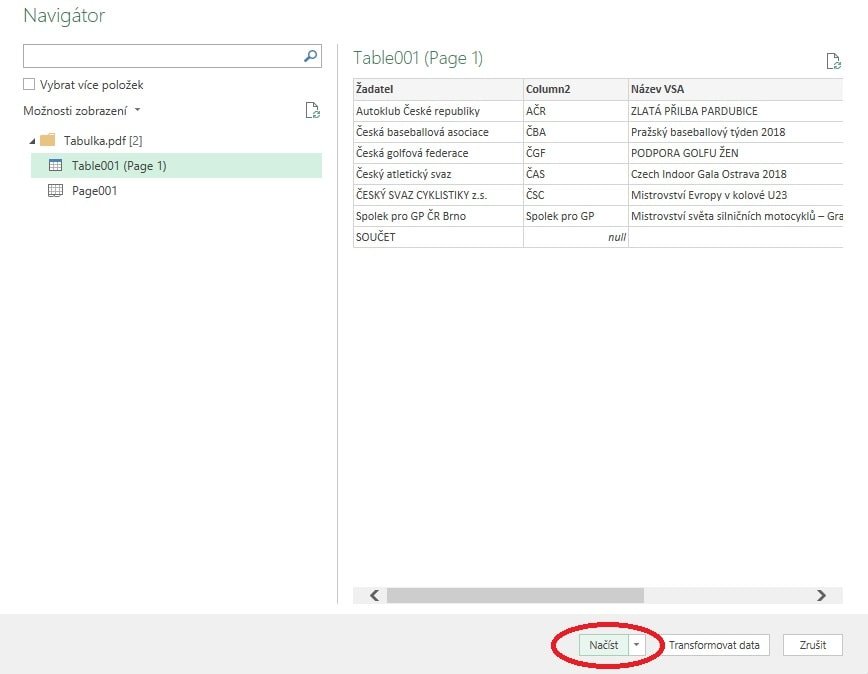Screen dimensions: 868x674
Task: Click the SOUČET cell
Action: pos(438,237)
